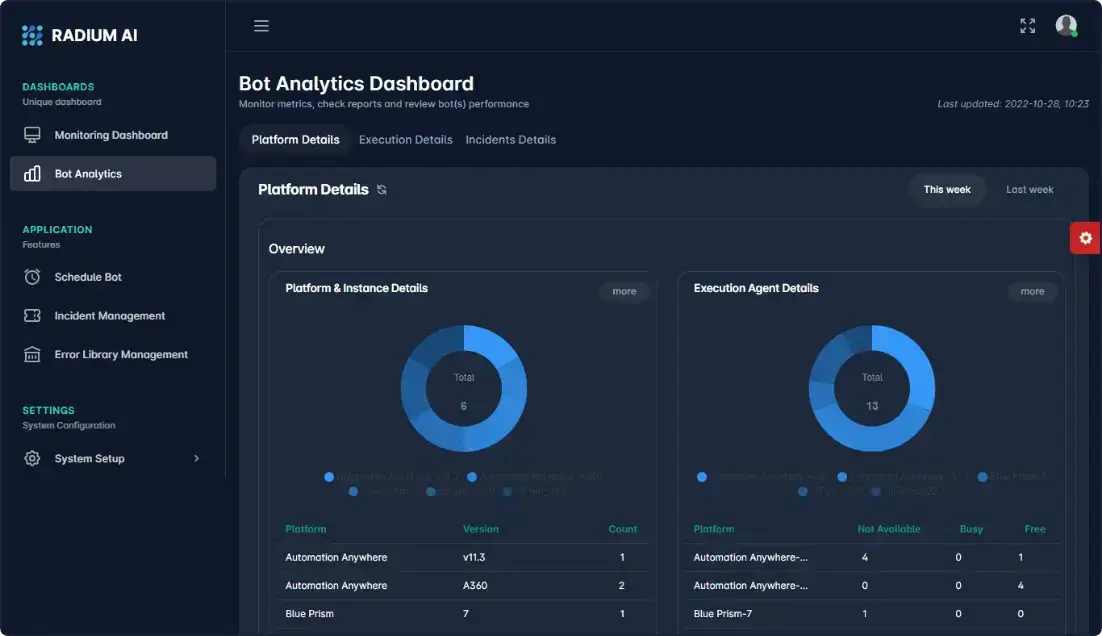
Task: Click more on Platform & Instance Details
Action: (x=624, y=291)
